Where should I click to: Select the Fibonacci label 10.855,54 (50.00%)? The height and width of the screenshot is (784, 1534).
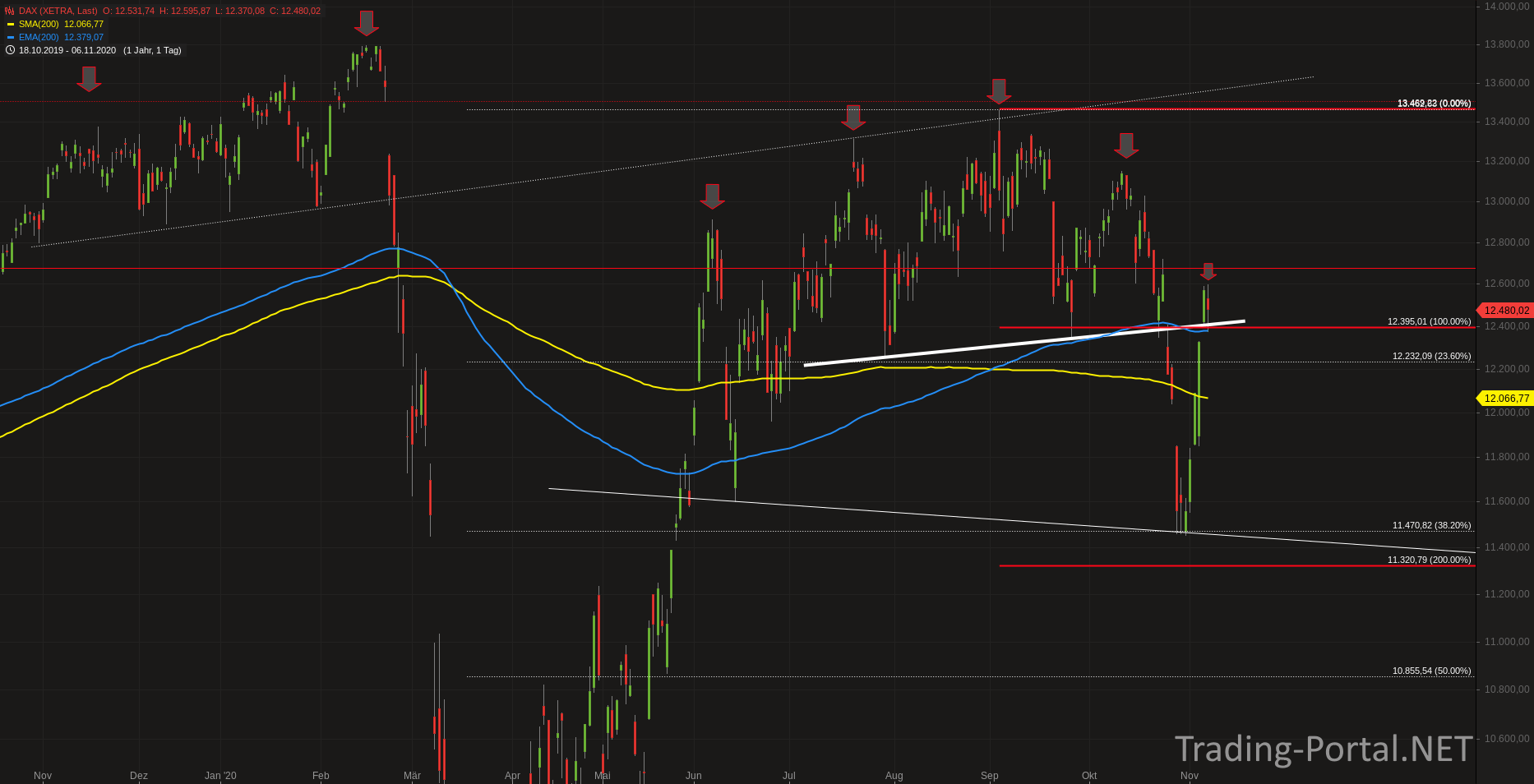(1431, 671)
